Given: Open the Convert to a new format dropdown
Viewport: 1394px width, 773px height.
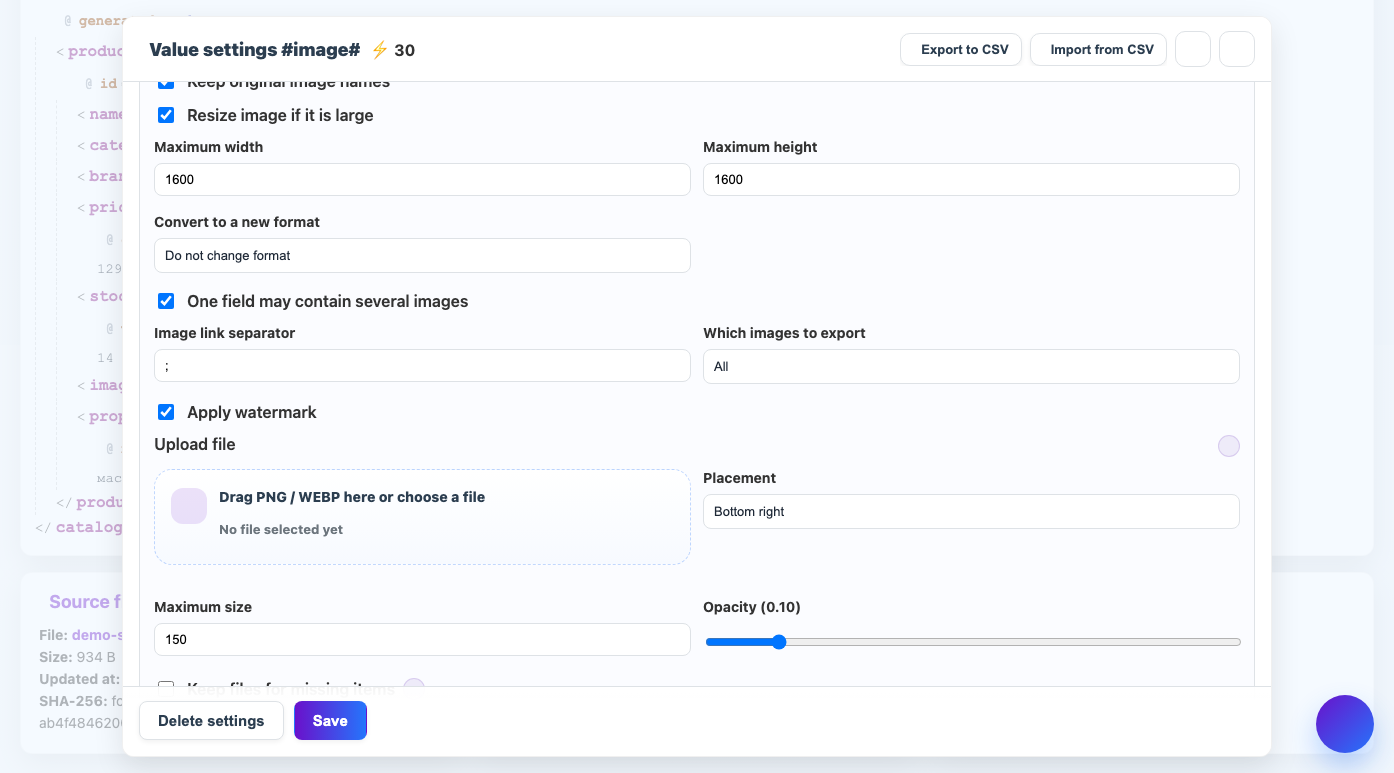Looking at the screenshot, I should [x=422, y=255].
